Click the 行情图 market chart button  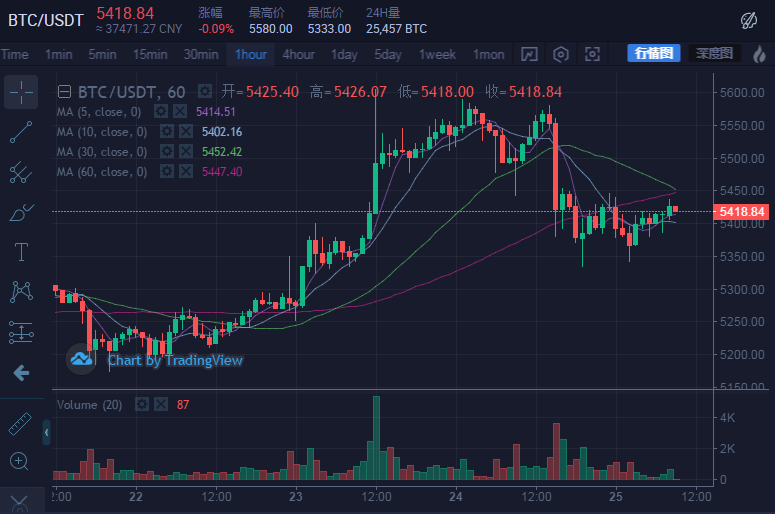(x=654, y=53)
